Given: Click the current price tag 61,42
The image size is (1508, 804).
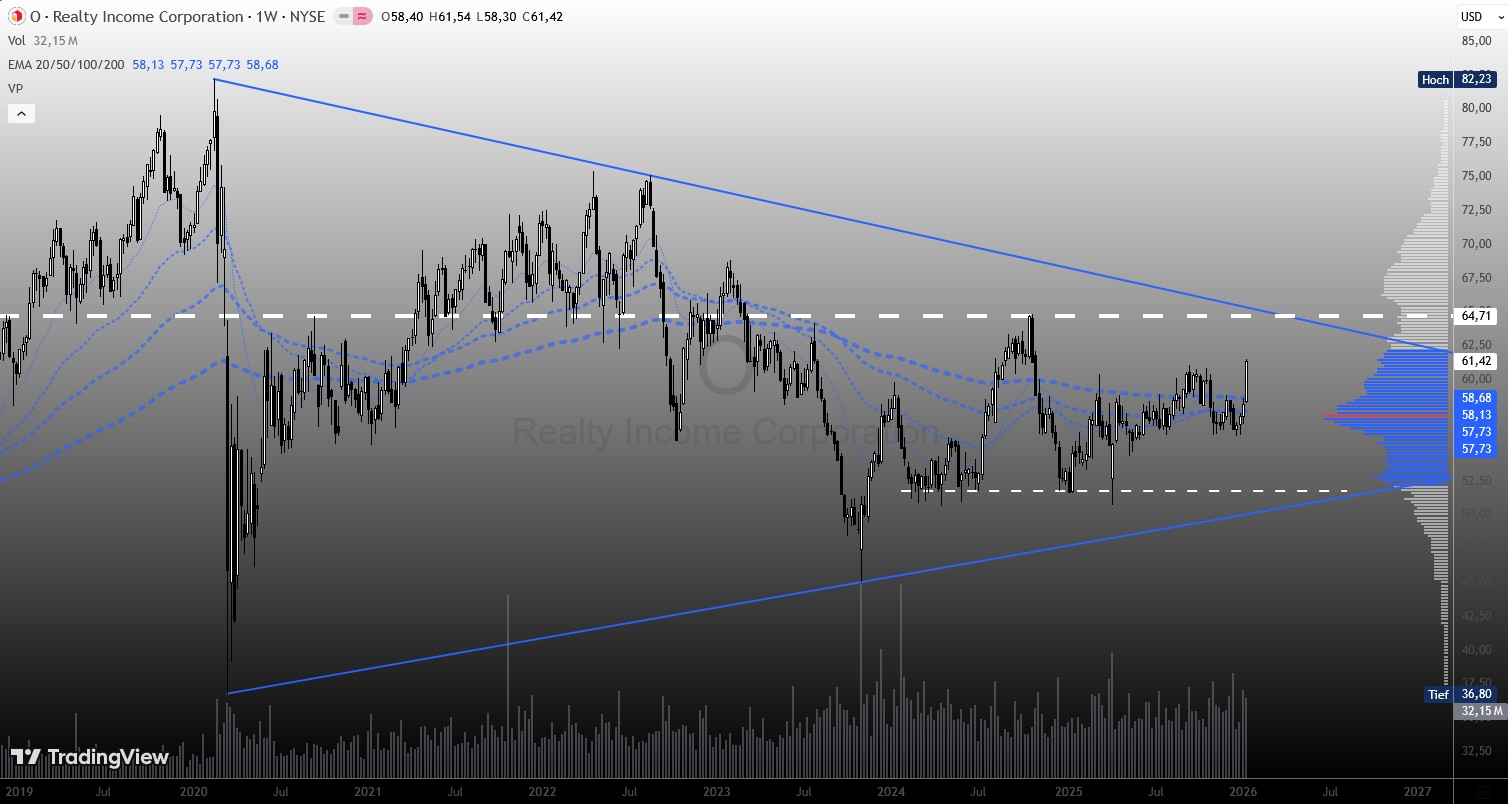Looking at the screenshot, I should click(1476, 361).
